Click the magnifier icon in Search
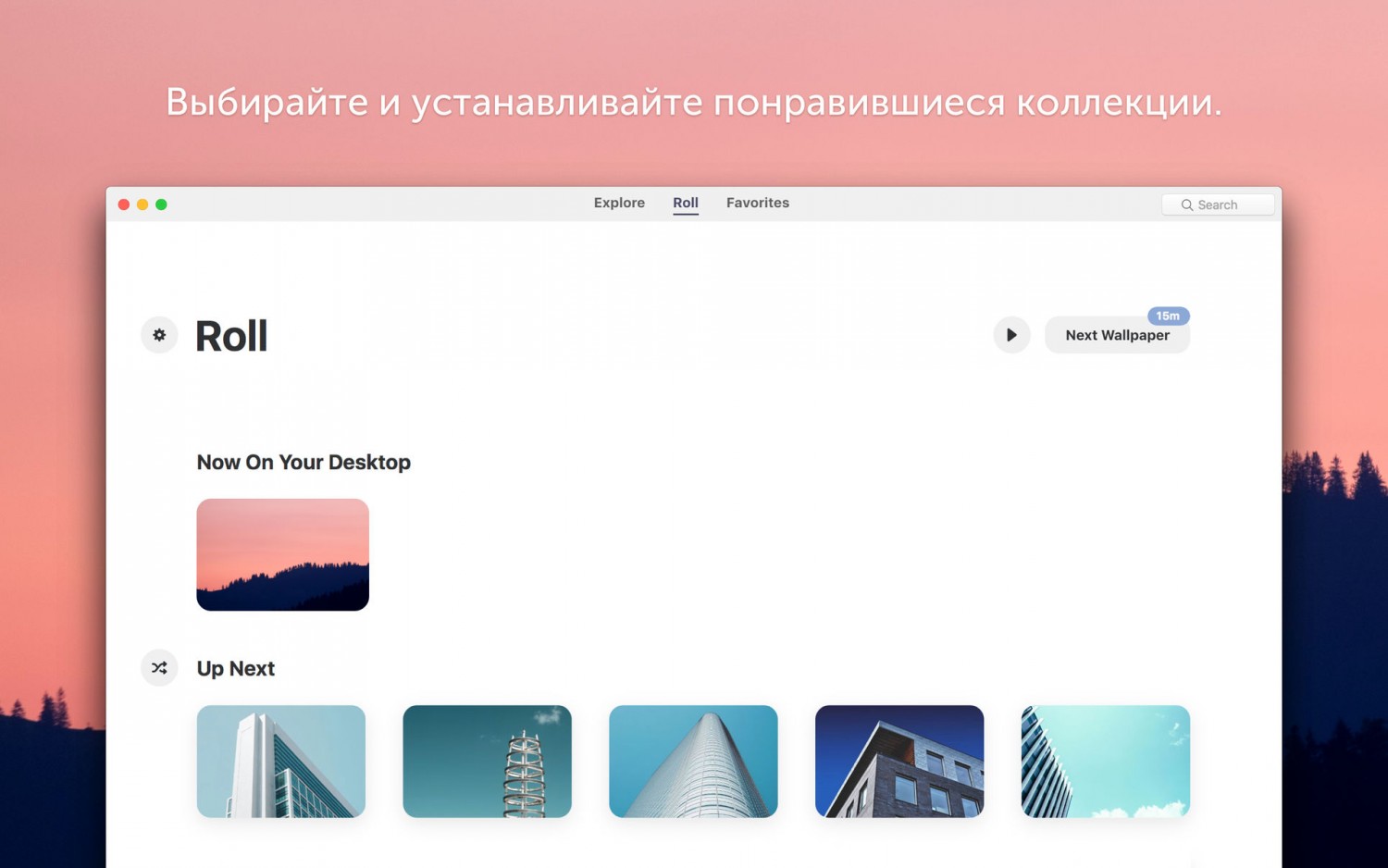 [1186, 205]
